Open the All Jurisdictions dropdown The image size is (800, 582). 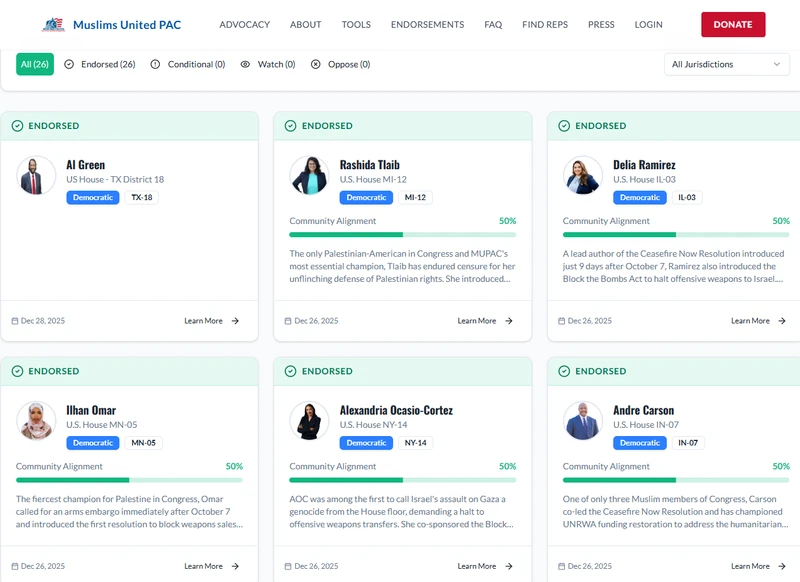tap(727, 64)
